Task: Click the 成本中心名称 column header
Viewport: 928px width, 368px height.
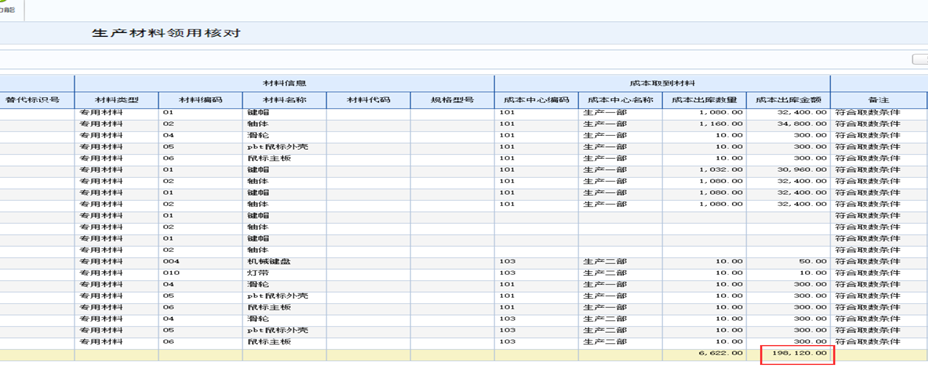Action: [620, 100]
